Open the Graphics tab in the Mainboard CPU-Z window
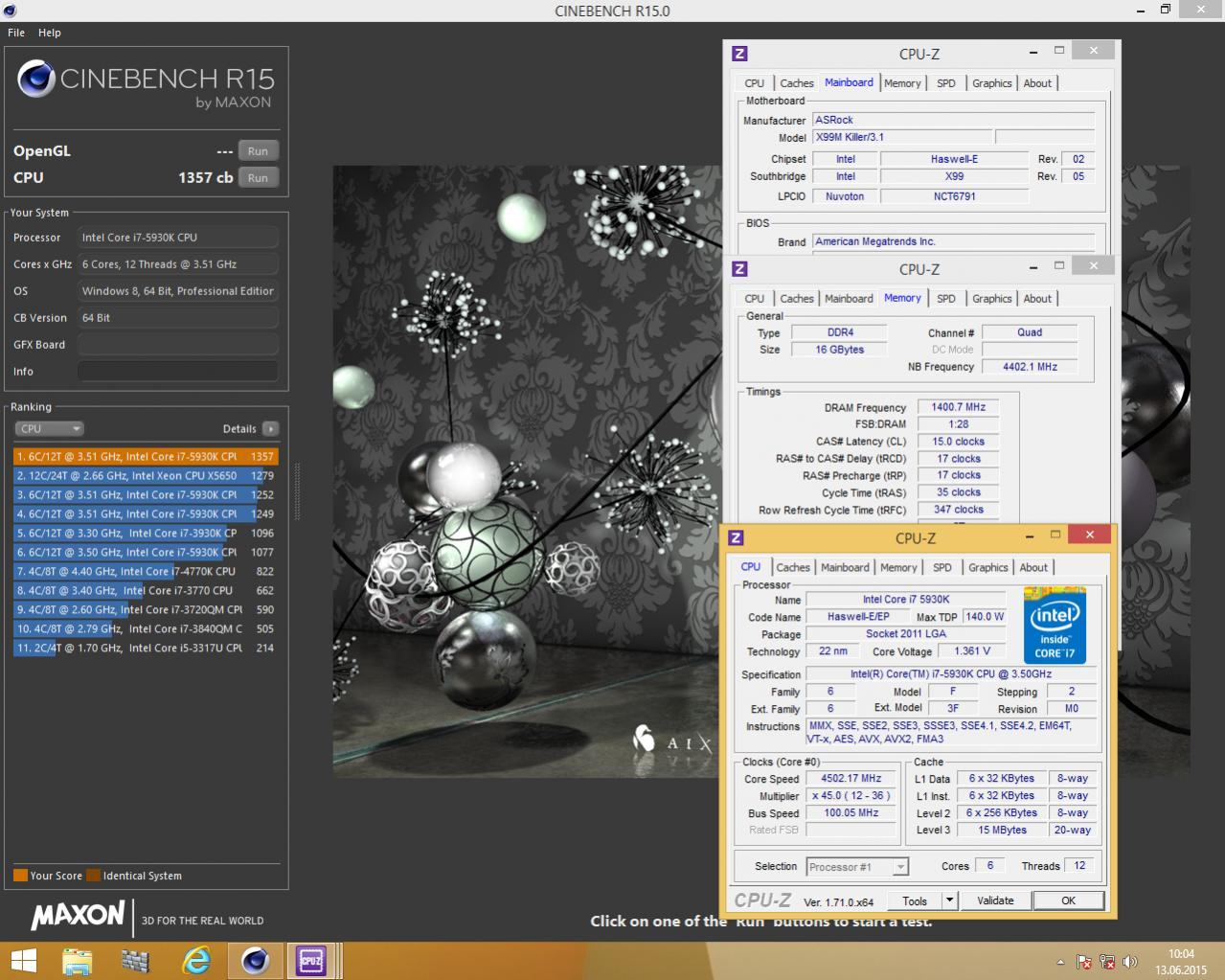Screen dimensions: 1225x980 991,83
